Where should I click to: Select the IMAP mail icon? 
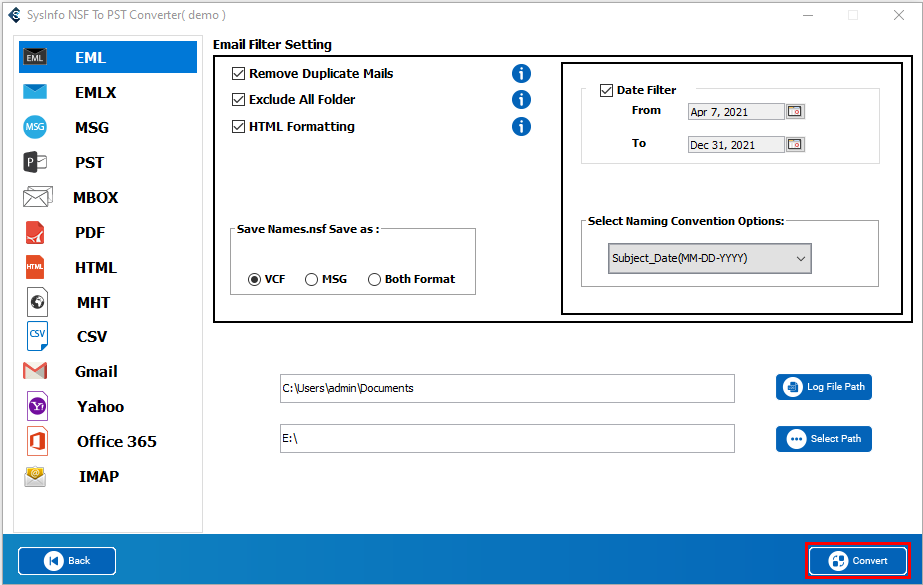[x=36, y=476]
